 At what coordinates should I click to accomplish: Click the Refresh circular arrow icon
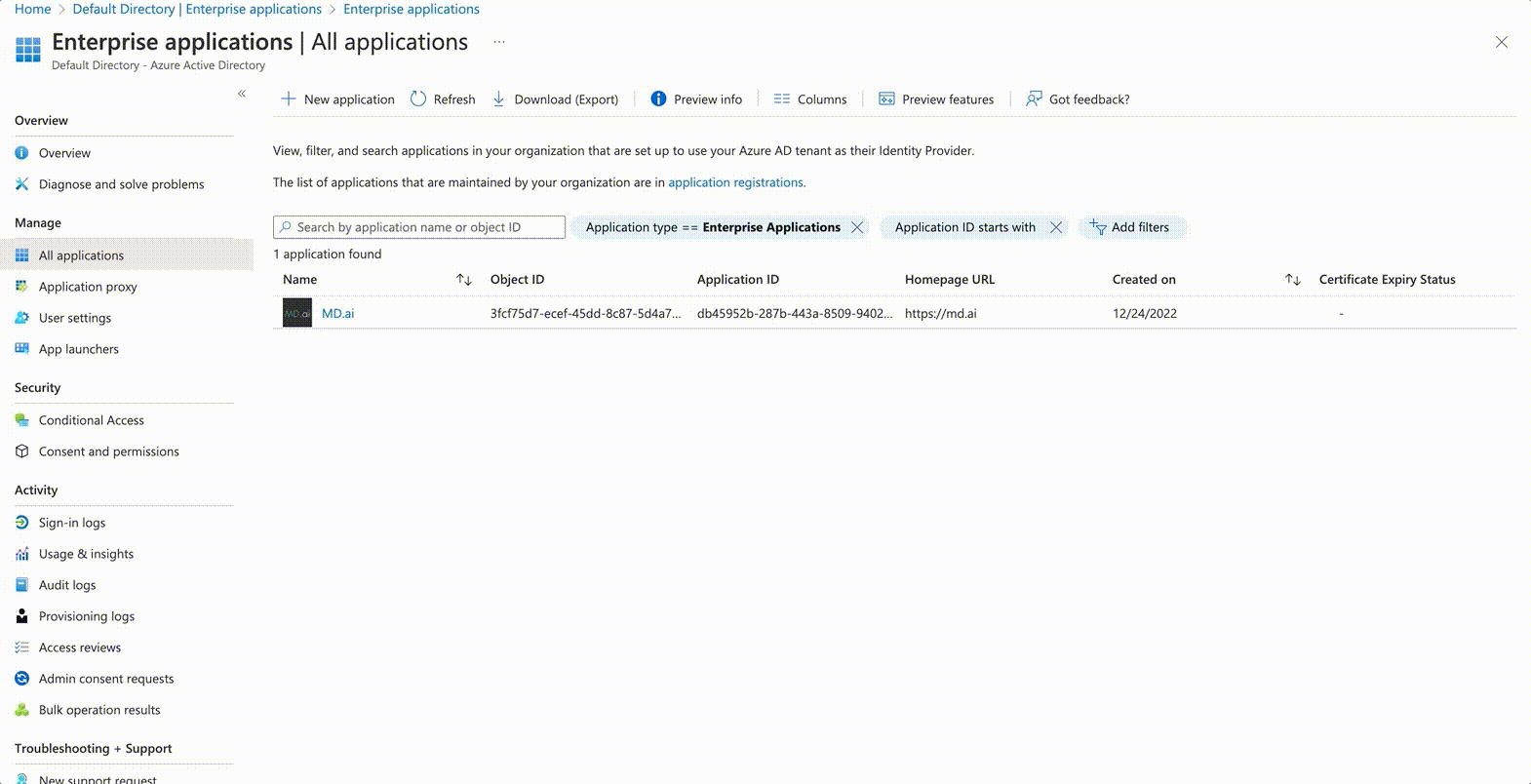point(418,98)
